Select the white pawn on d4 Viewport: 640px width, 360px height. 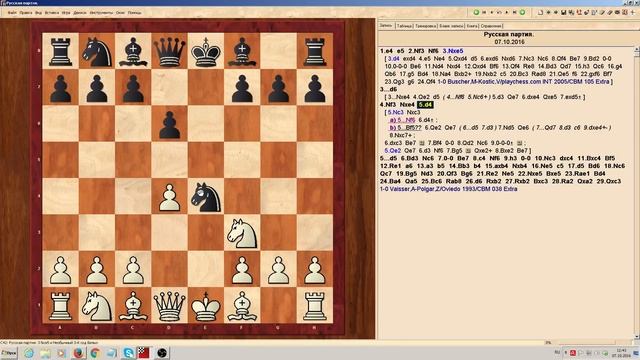point(169,197)
